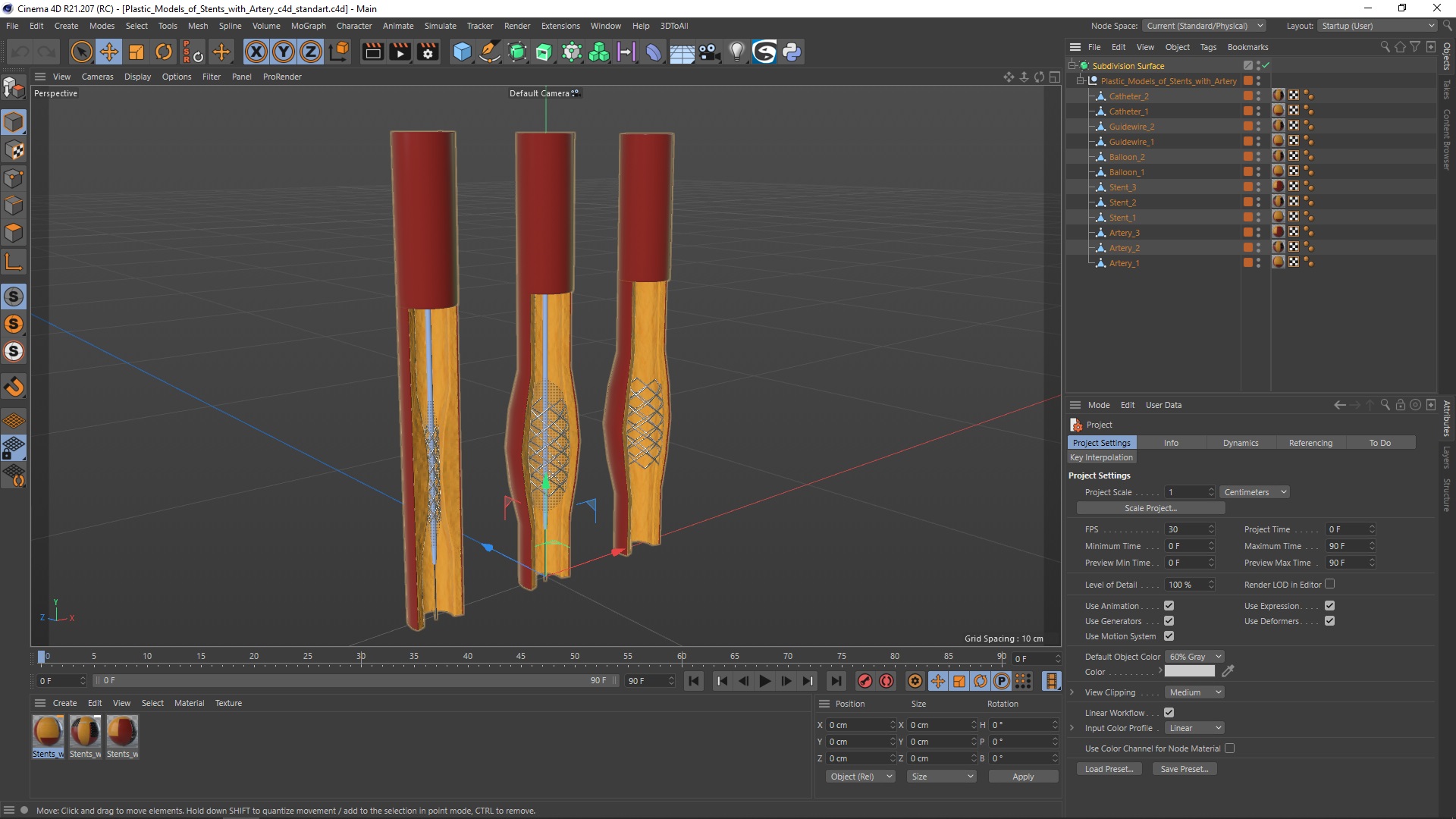Switch to the Dynamics tab
Screen dimensions: 1456x819
[x=1240, y=443]
